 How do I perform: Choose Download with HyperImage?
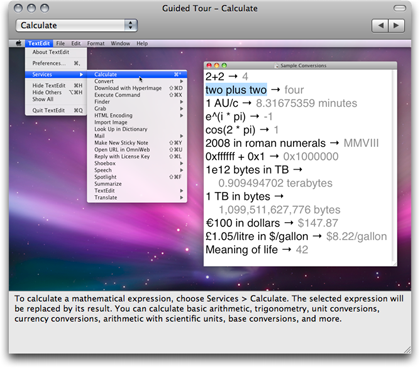(x=137, y=88)
